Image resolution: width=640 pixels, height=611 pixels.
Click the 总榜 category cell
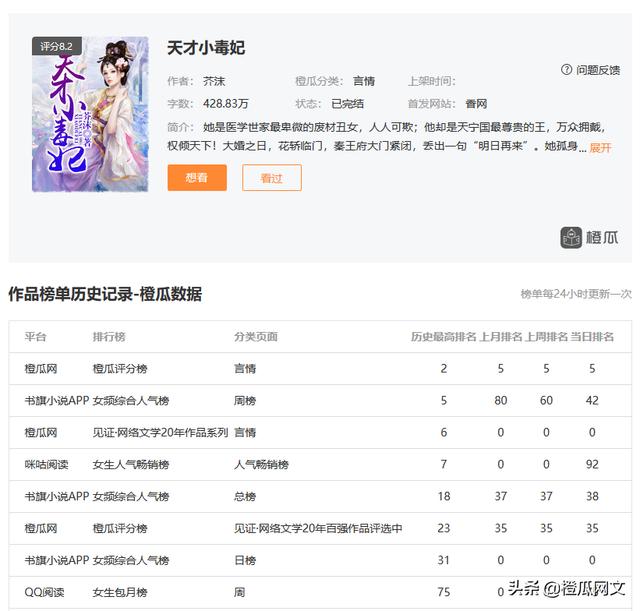point(245,496)
